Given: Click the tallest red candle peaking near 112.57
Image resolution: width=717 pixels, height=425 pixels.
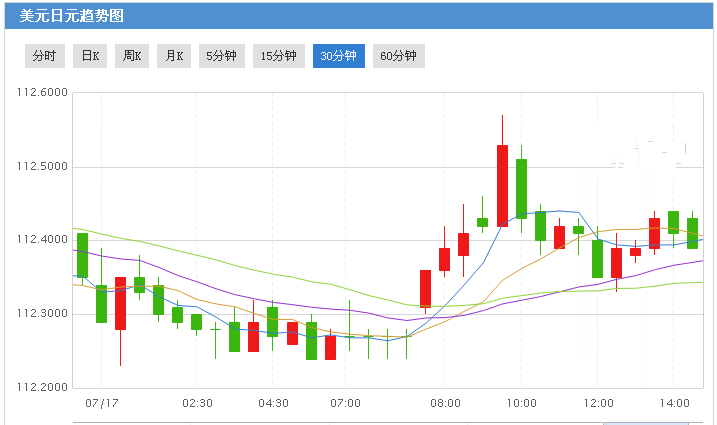Looking at the screenshot, I should [502, 185].
